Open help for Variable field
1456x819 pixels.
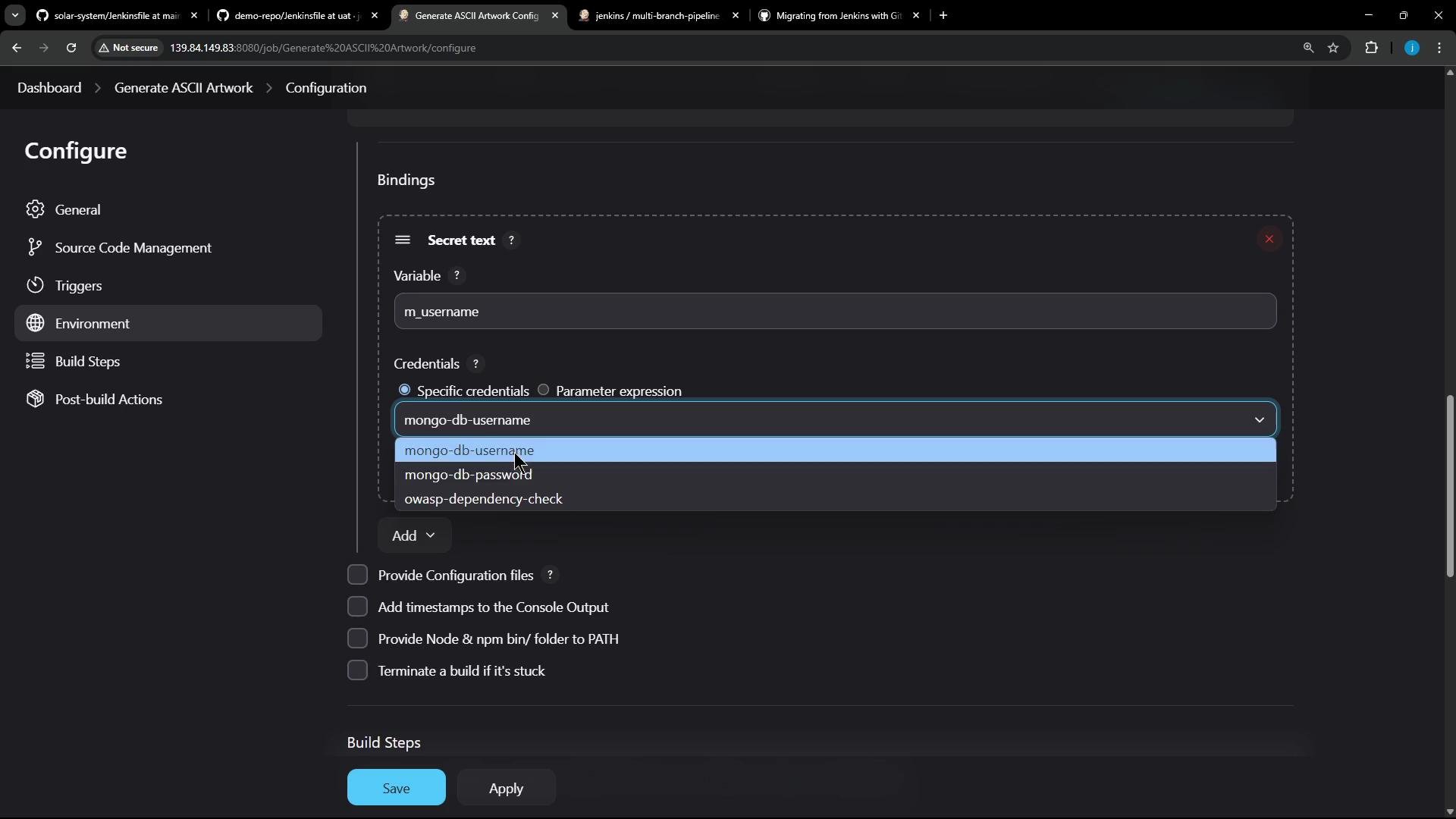(x=457, y=276)
